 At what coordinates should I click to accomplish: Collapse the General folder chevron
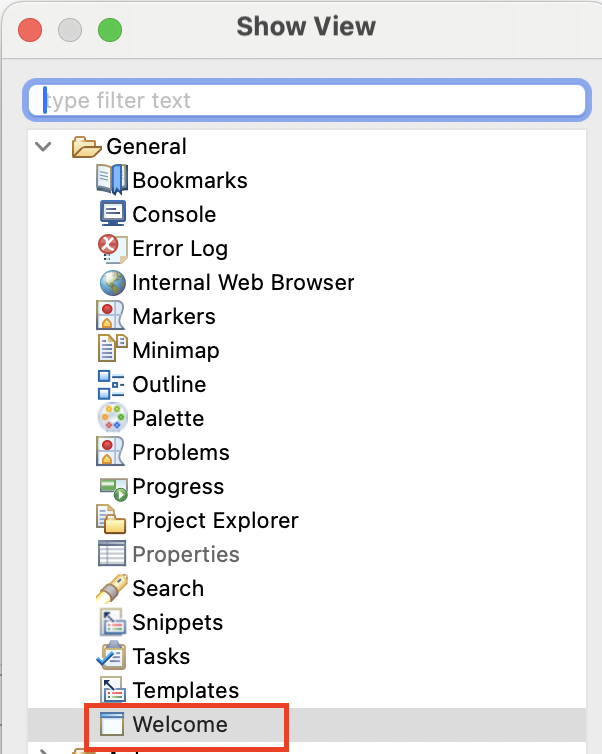[43, 146]
